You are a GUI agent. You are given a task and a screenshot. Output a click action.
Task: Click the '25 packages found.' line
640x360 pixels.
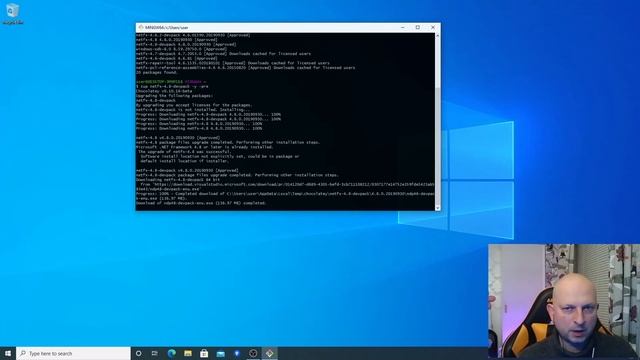157,72
